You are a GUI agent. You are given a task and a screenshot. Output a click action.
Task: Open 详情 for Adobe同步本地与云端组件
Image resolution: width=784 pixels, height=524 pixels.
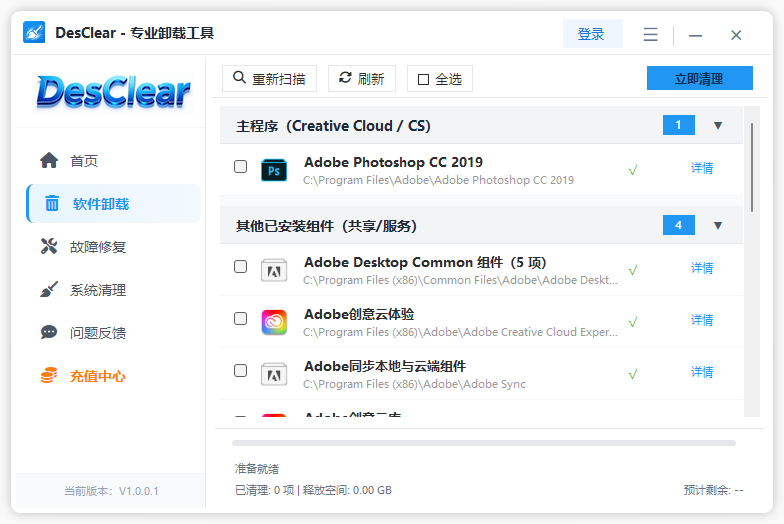[702, 372]
